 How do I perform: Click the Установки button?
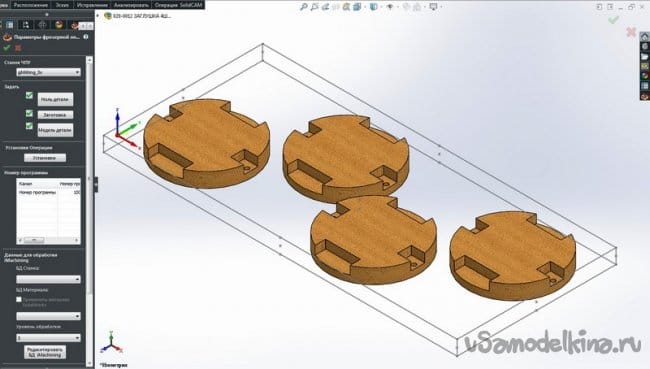(45, 158)
